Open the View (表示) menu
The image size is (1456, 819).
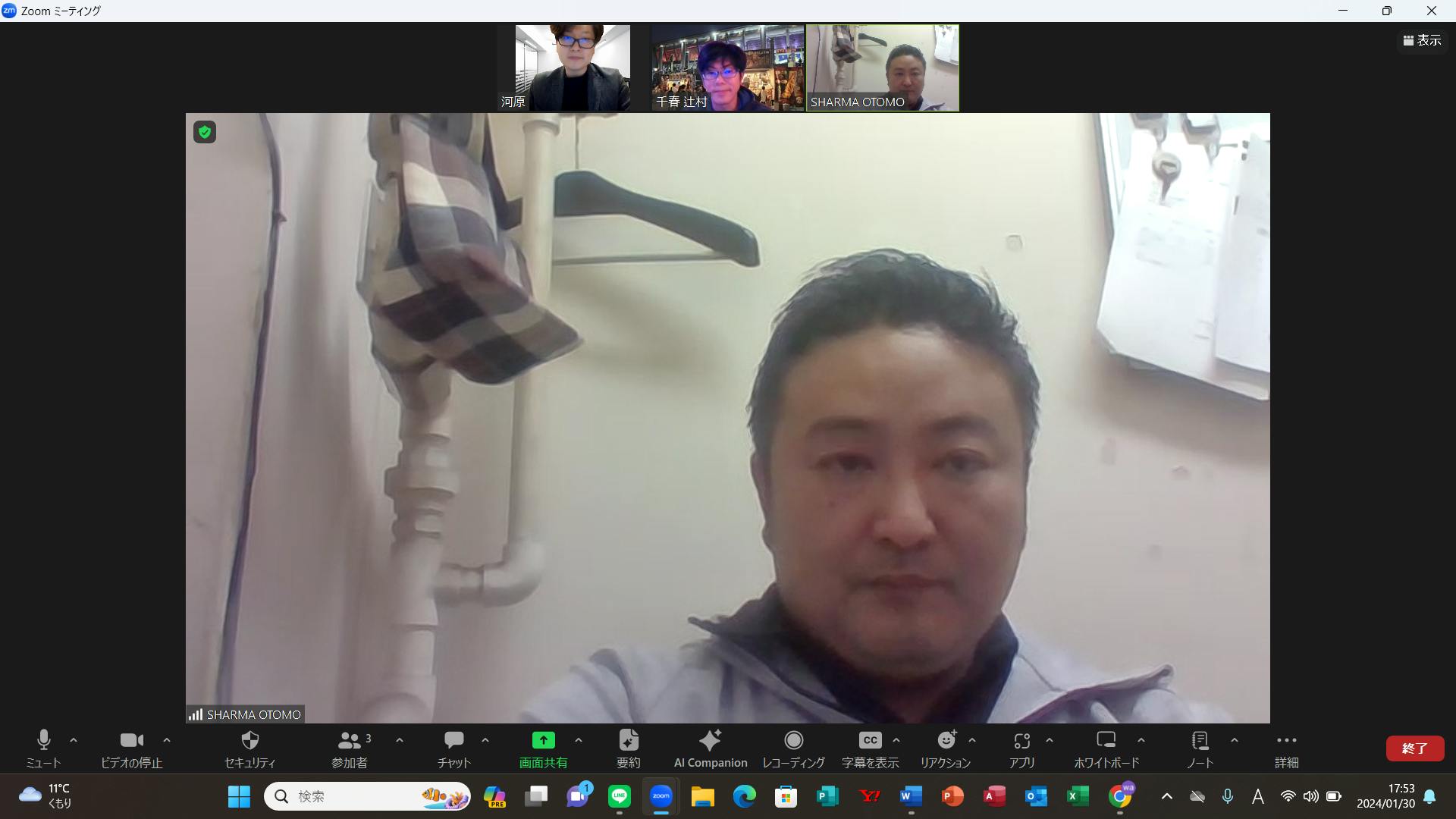(x=1422, y=40)
